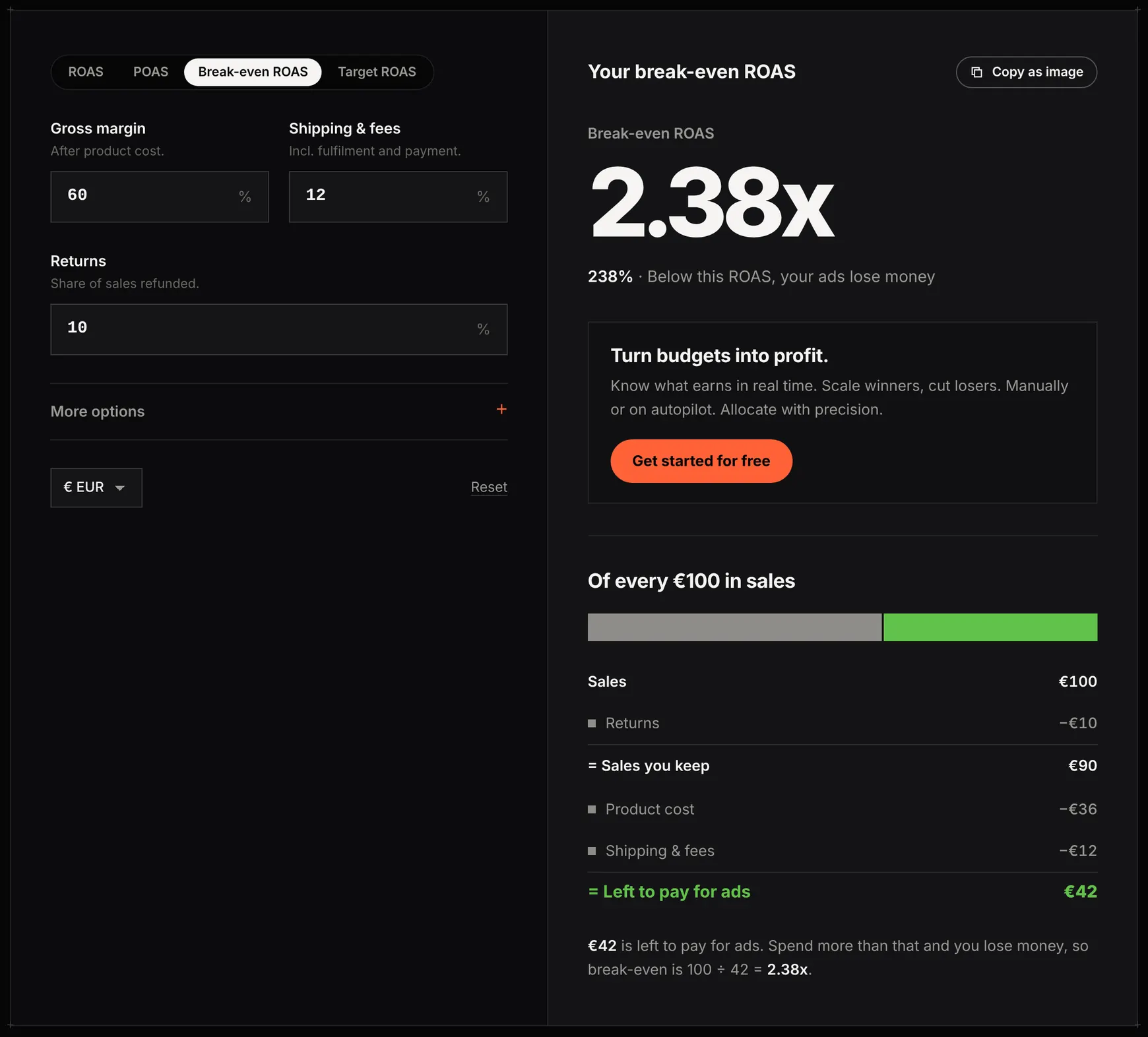Image resolution: width=1148 pixels, height=1037 pixels.
Task: Click the 2.38x result value
Action: 712,203
